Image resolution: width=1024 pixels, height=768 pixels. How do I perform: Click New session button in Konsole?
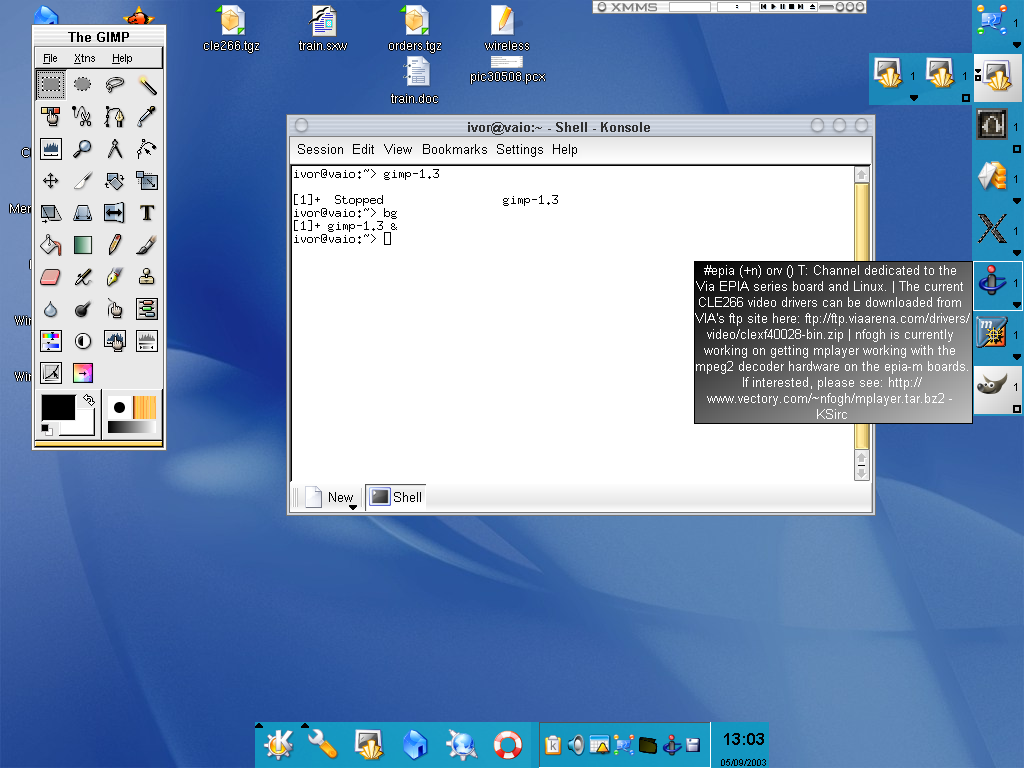[x=330, y=497]
